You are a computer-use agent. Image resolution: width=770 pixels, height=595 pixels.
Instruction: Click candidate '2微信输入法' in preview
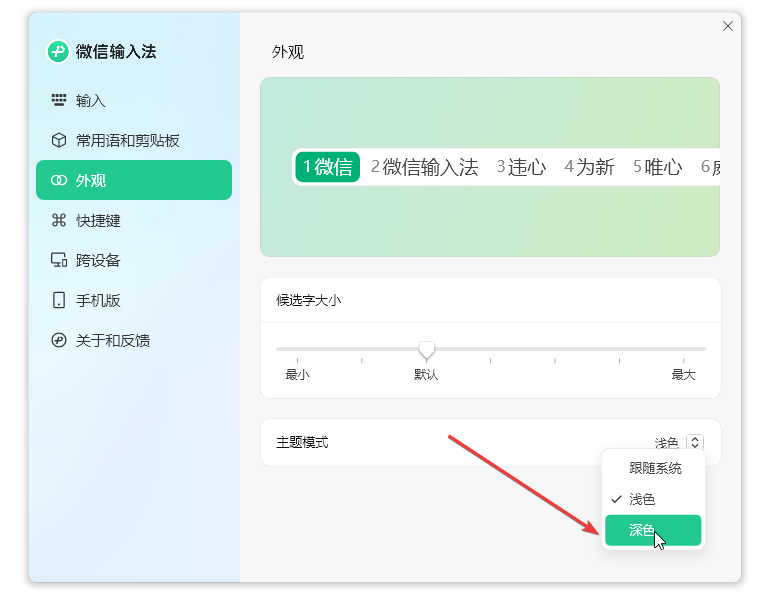[x=425, y=167]
